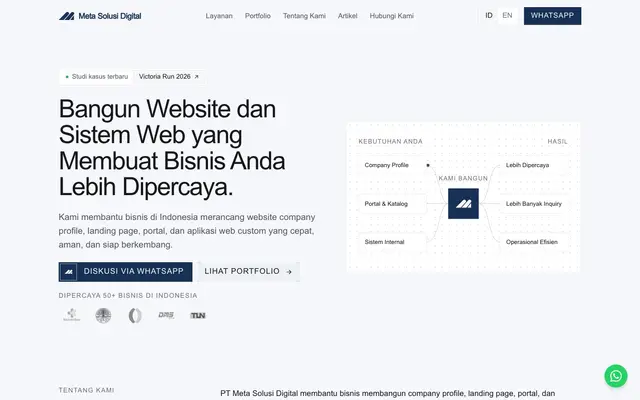The height and width of the screenshot is (400, 640).
Task: Click the paragraph starting Kami membantu bisnis
Action: click(x=187, y=231)
